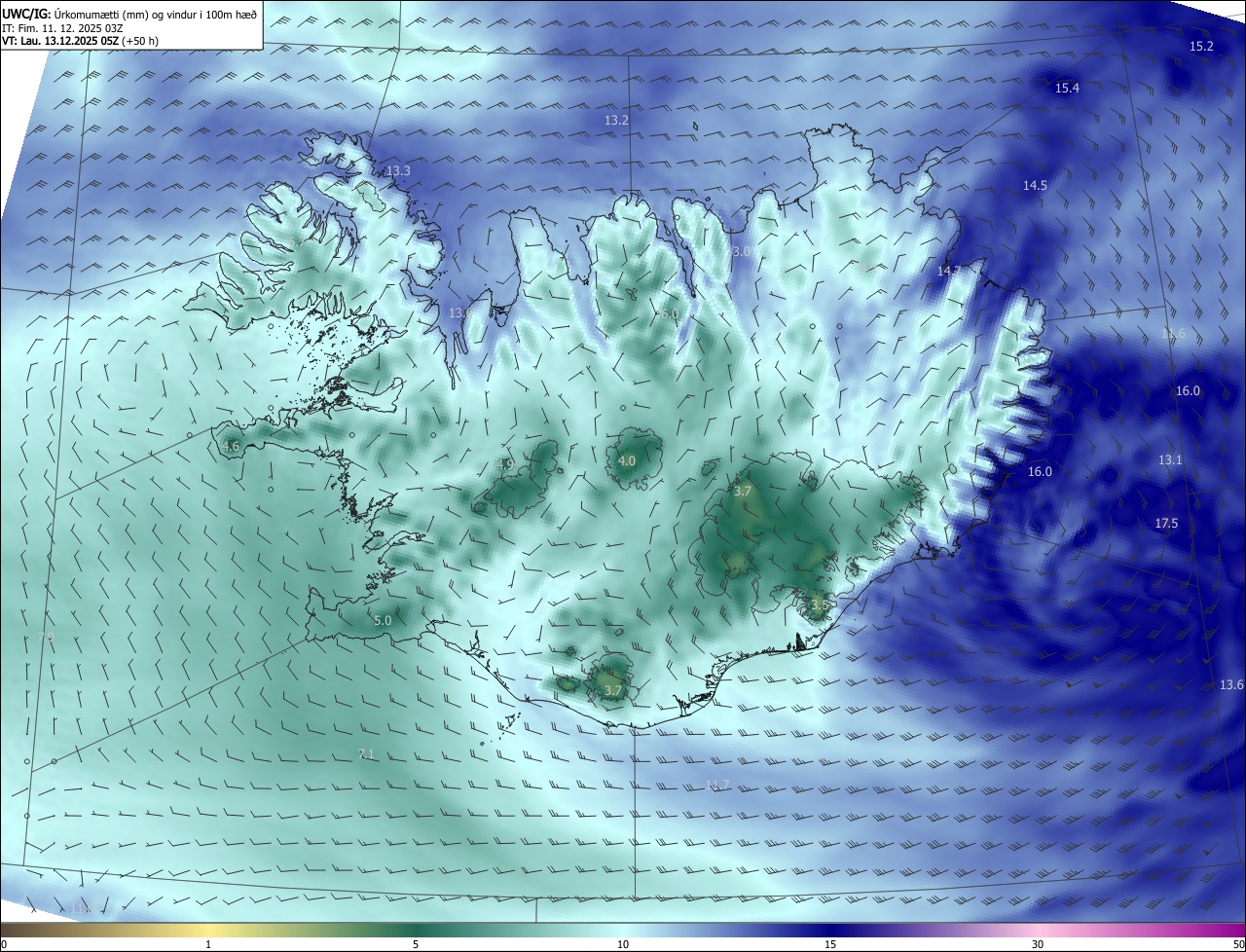Click the 13.1 value label over the eastern sea
This screenshot has width=1246, height=952.
click(x=1170, y=460)
